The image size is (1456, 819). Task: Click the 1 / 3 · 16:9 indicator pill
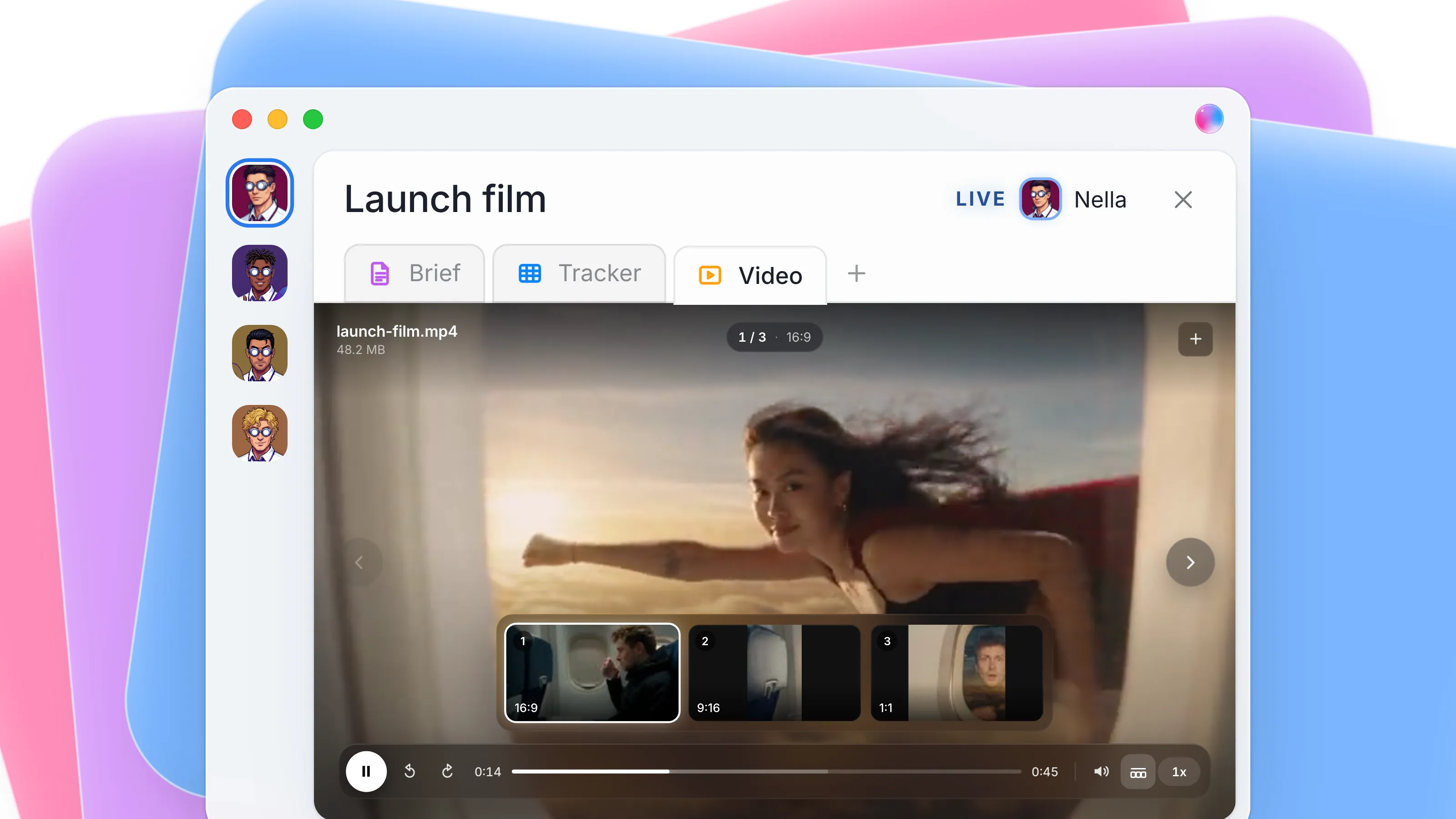[x=774, y=338]
